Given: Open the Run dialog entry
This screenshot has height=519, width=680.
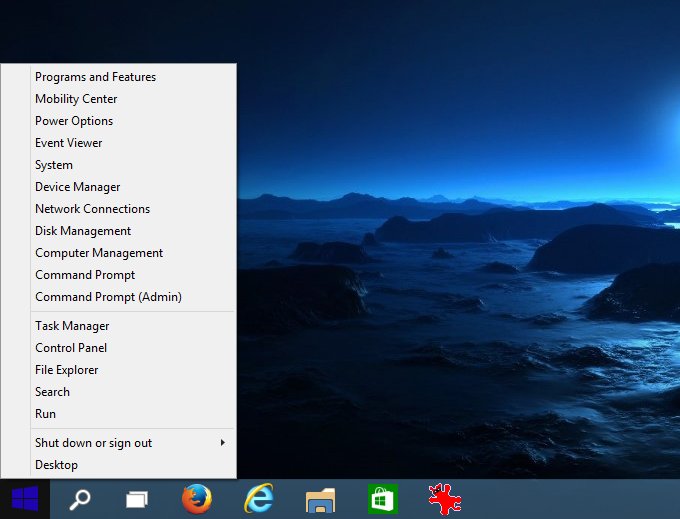Looking at the screenshot, I should tap(134, 414).
